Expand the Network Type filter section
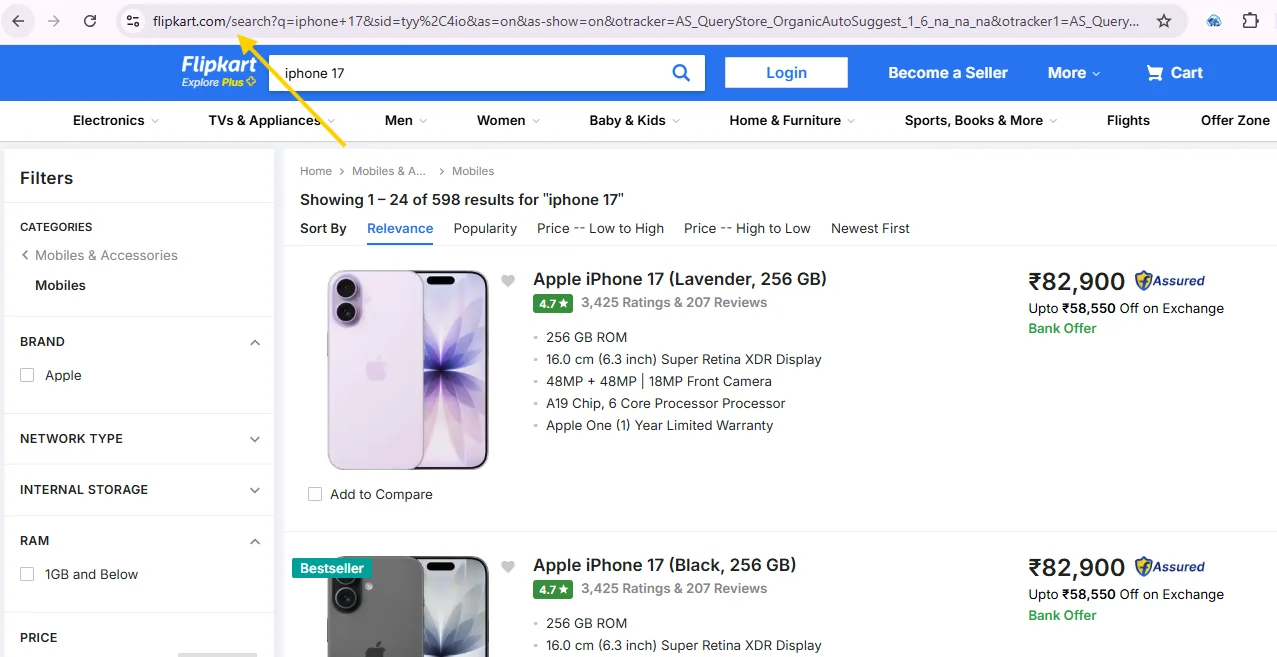Viewport: 1277px width, 657px height. click(253, 439)
